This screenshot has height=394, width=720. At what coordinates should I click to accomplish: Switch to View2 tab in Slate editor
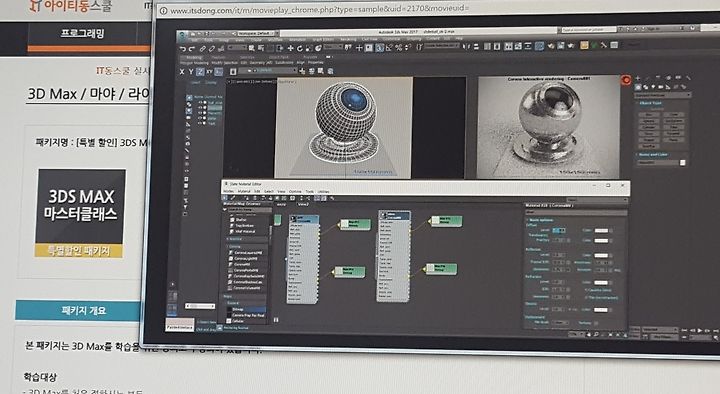[x=303, y=204]
